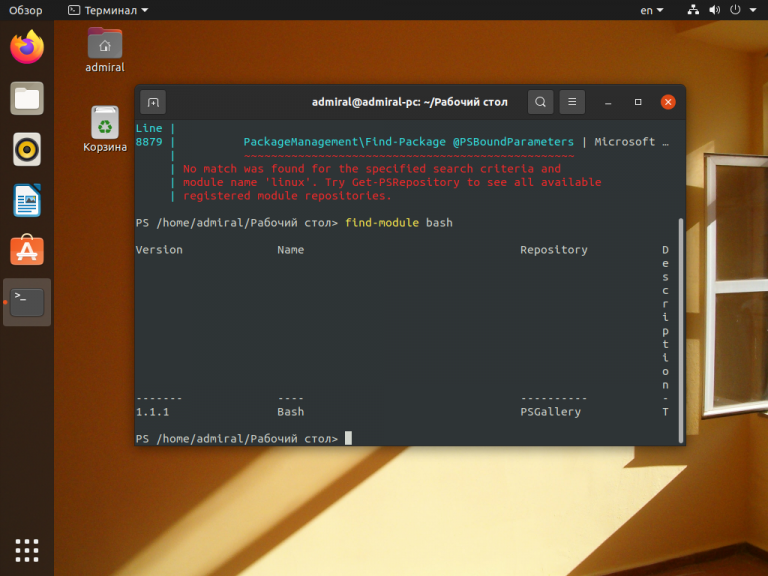Image resolution: width=768 pixels, height=576 pixels.
Task: Click the network status icon
Action: pyautogui.click(x=694, y=10)
